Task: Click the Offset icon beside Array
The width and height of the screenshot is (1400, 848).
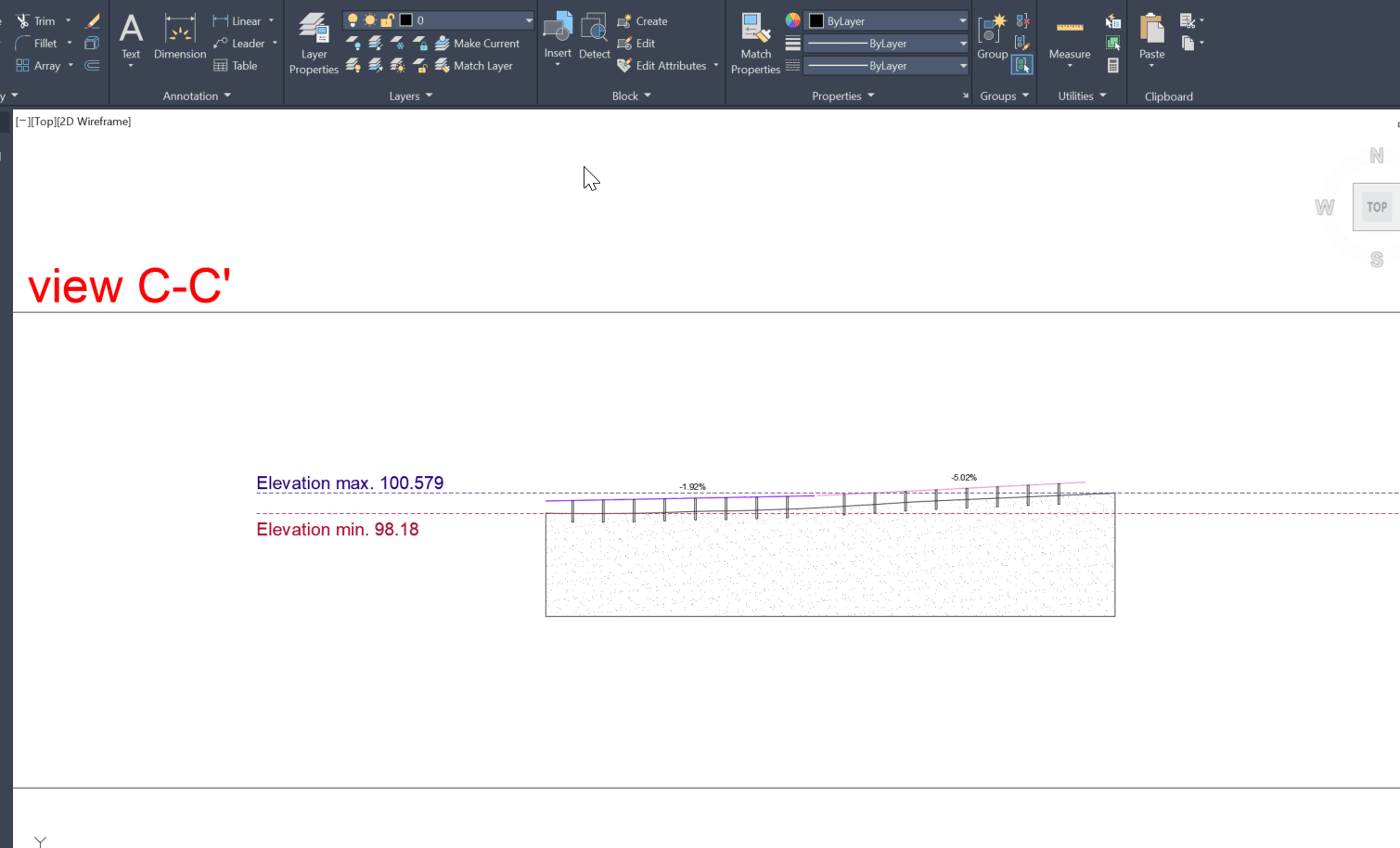Action: pos(92,65)
